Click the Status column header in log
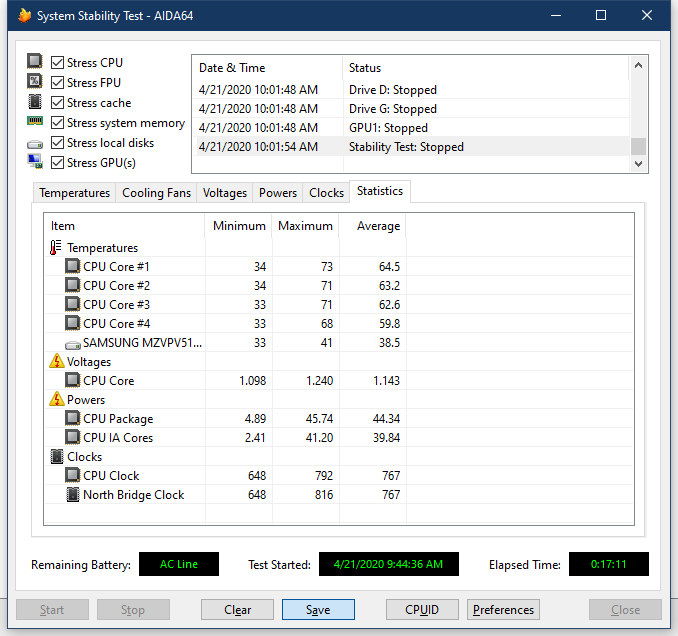This screenshot has width=678, height=636. (486, 68)
